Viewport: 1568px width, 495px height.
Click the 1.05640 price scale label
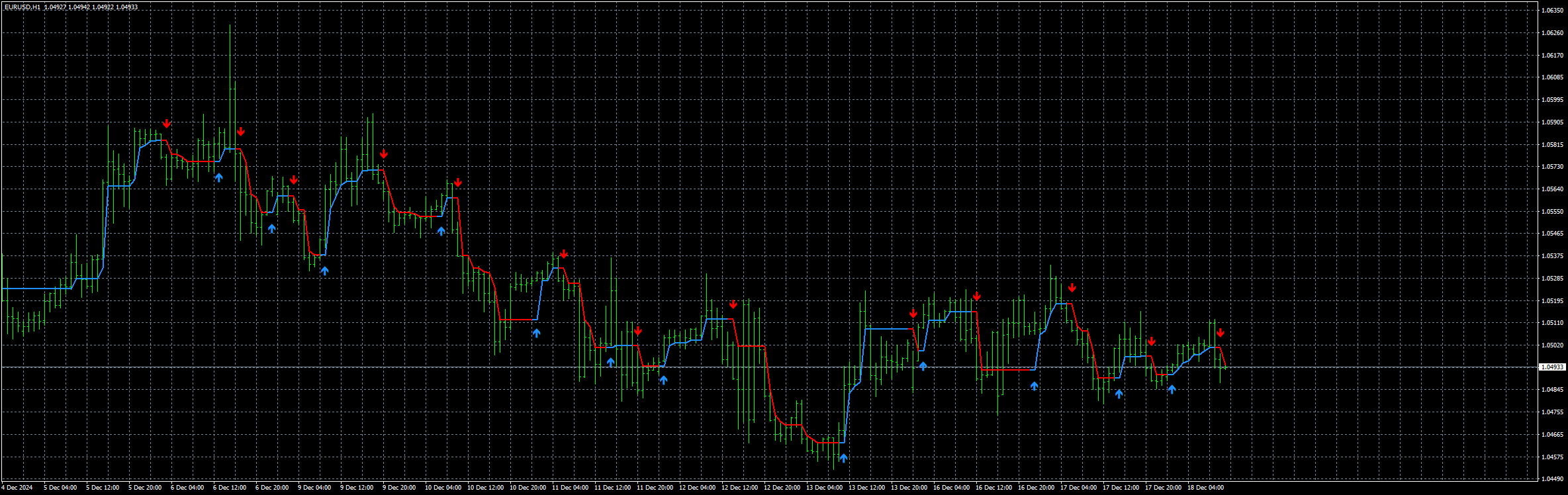tap(1553, 189)
